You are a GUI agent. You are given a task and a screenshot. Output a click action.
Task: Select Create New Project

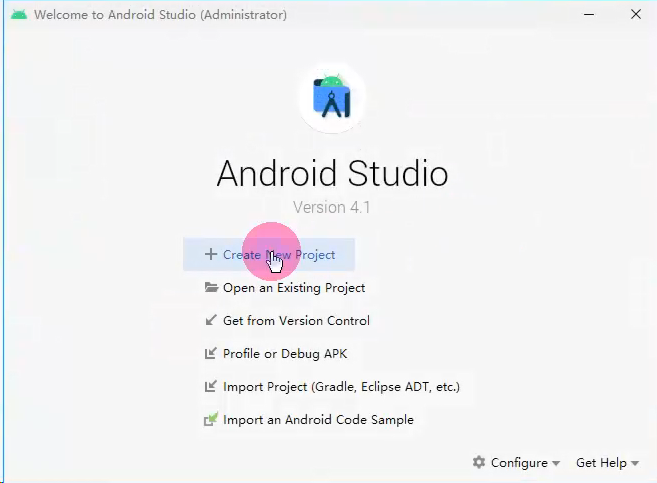[269, 254]
